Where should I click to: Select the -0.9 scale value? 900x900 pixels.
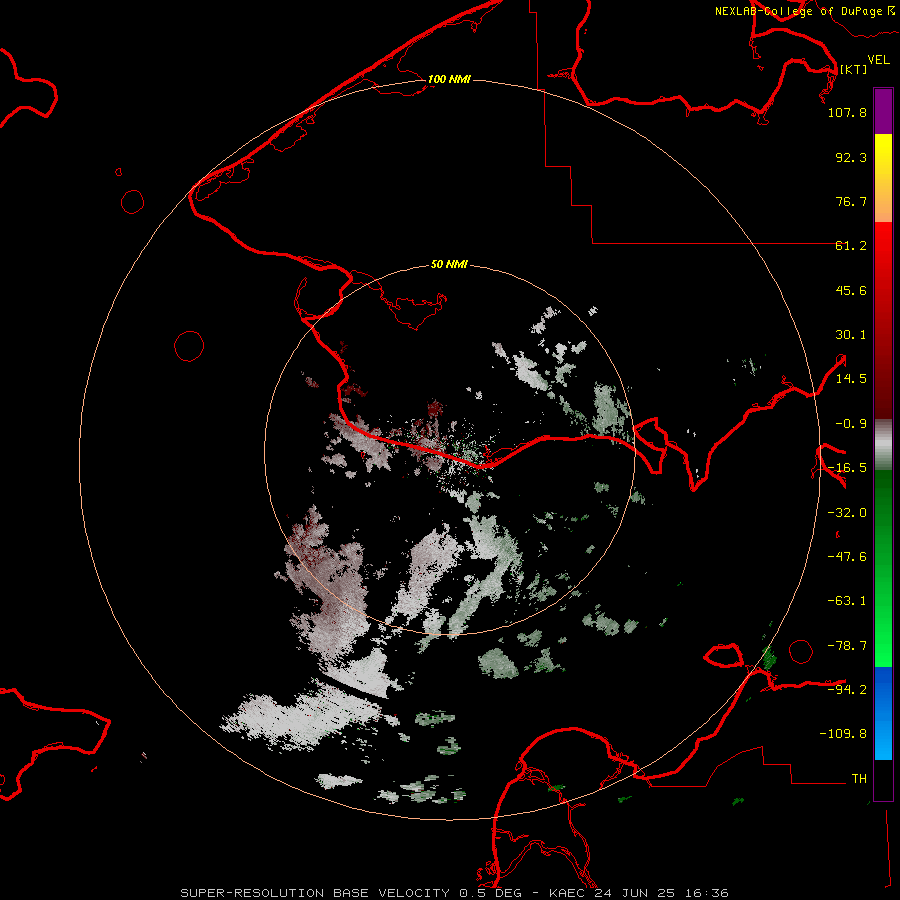click(x=851, y=424)
